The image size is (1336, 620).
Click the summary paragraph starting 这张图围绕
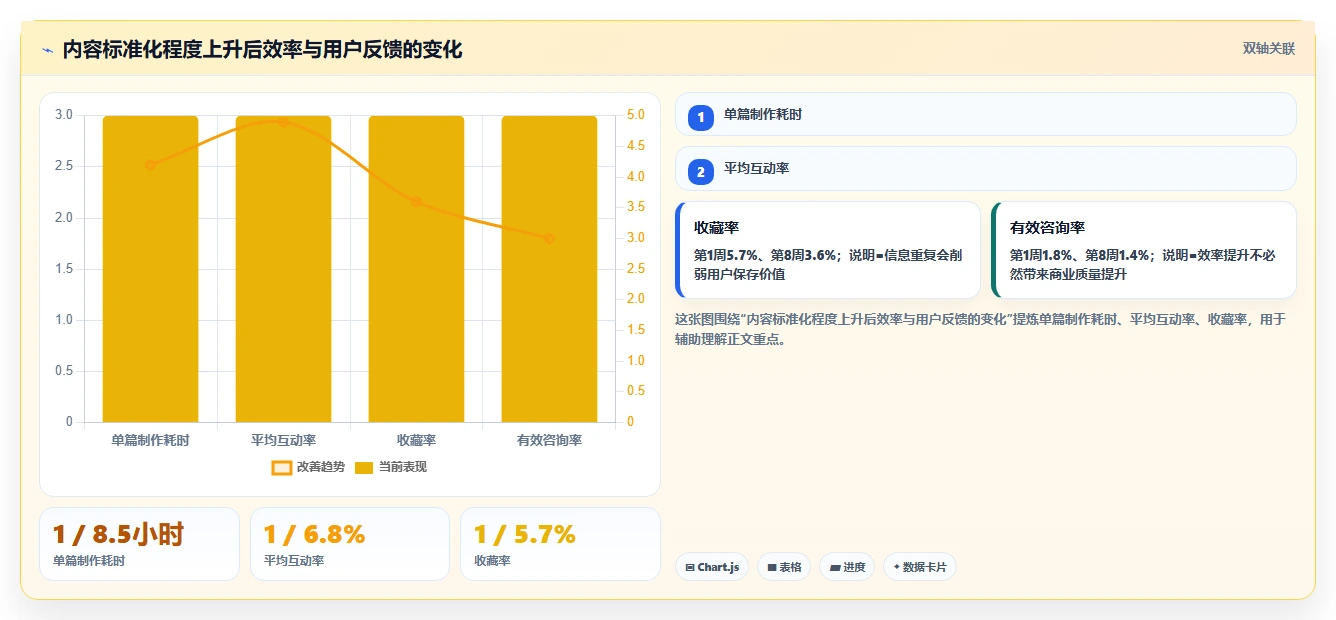click(981, 329)
